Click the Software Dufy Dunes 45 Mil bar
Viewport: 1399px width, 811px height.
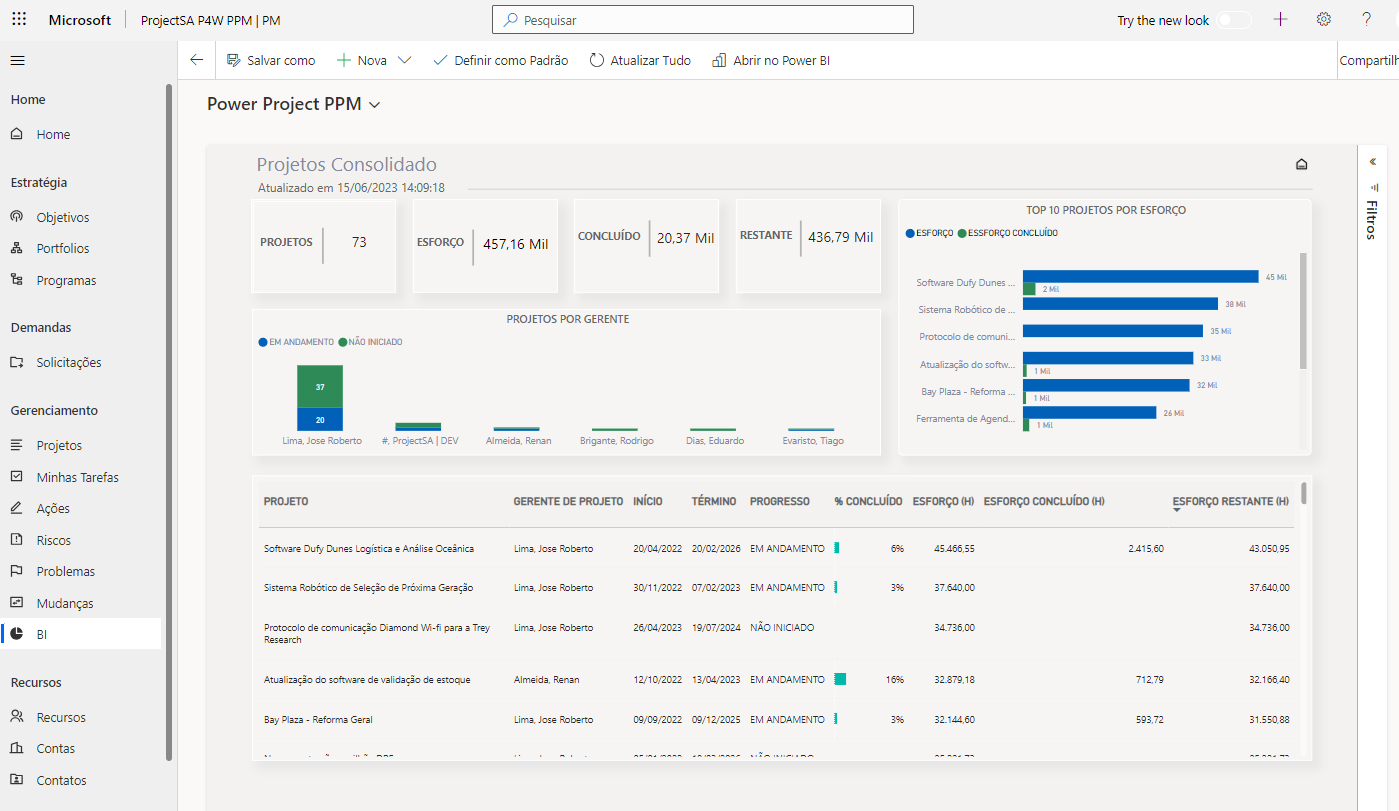pyautogui.click(x=1140, y=277)
